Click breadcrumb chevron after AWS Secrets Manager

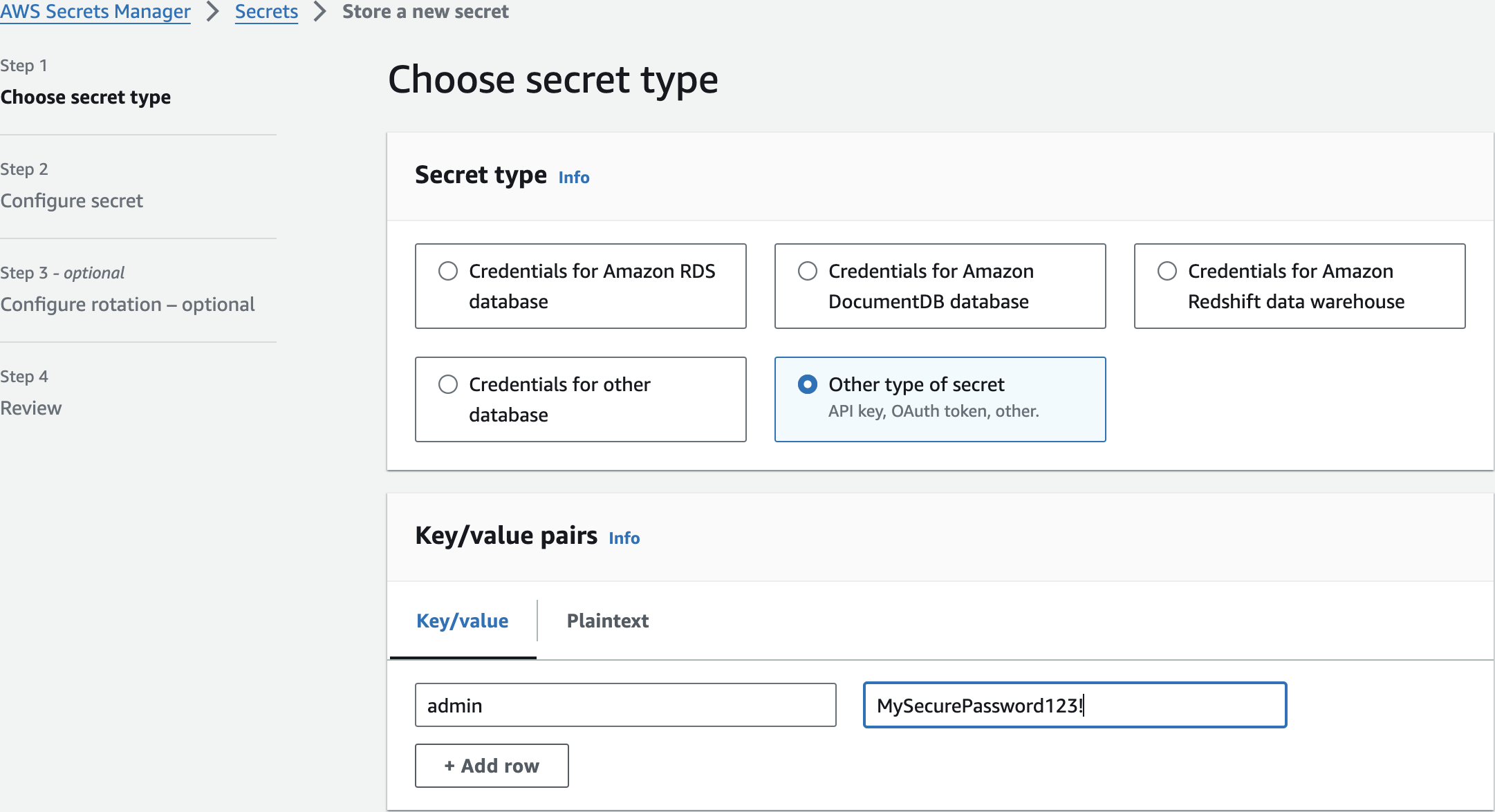213,12
